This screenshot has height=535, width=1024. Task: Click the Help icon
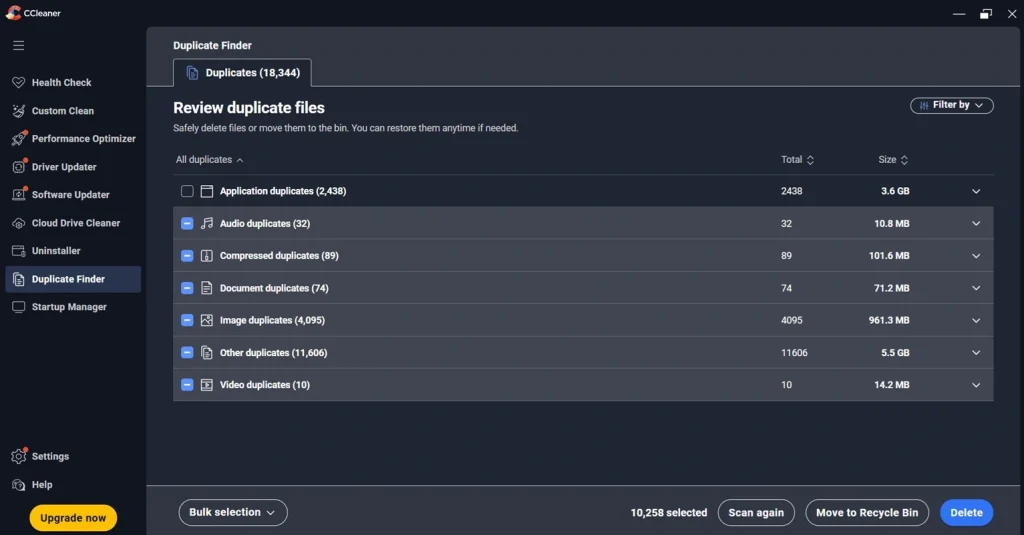(x=18, y=485)
